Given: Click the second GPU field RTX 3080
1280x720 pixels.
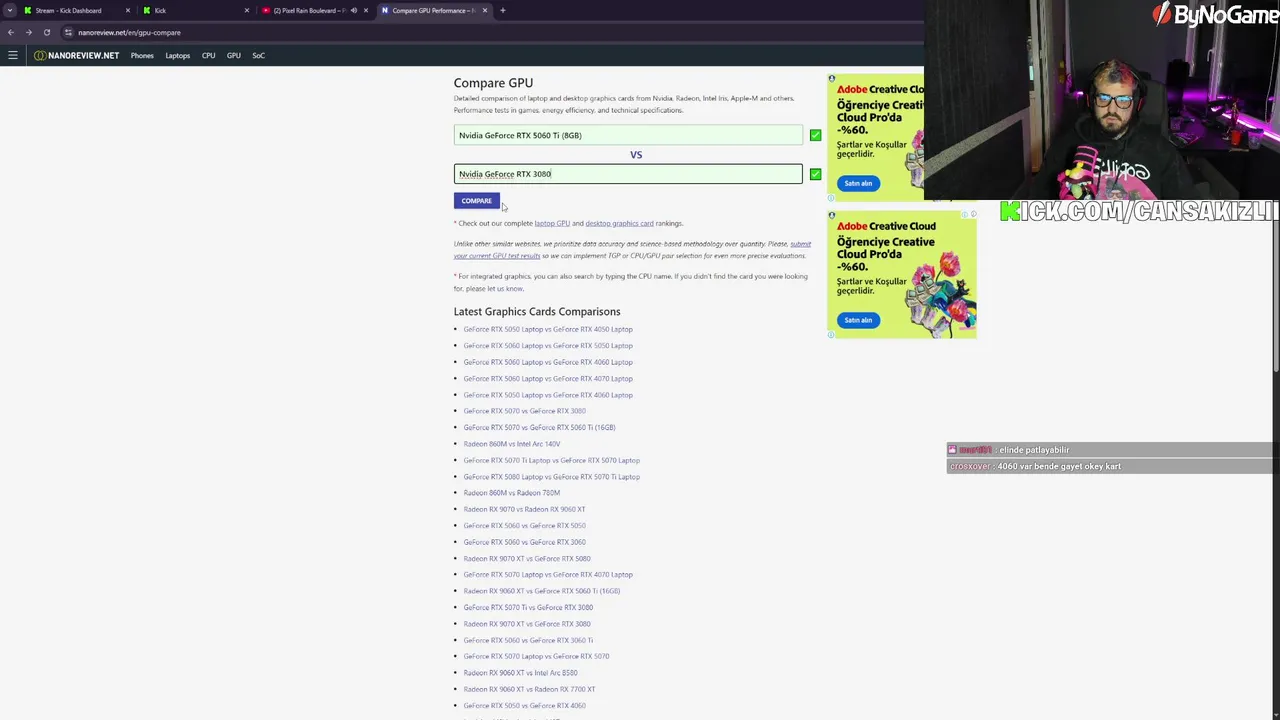Looking at the screenshot, I should pyautogui.click(x=628, y=174).
